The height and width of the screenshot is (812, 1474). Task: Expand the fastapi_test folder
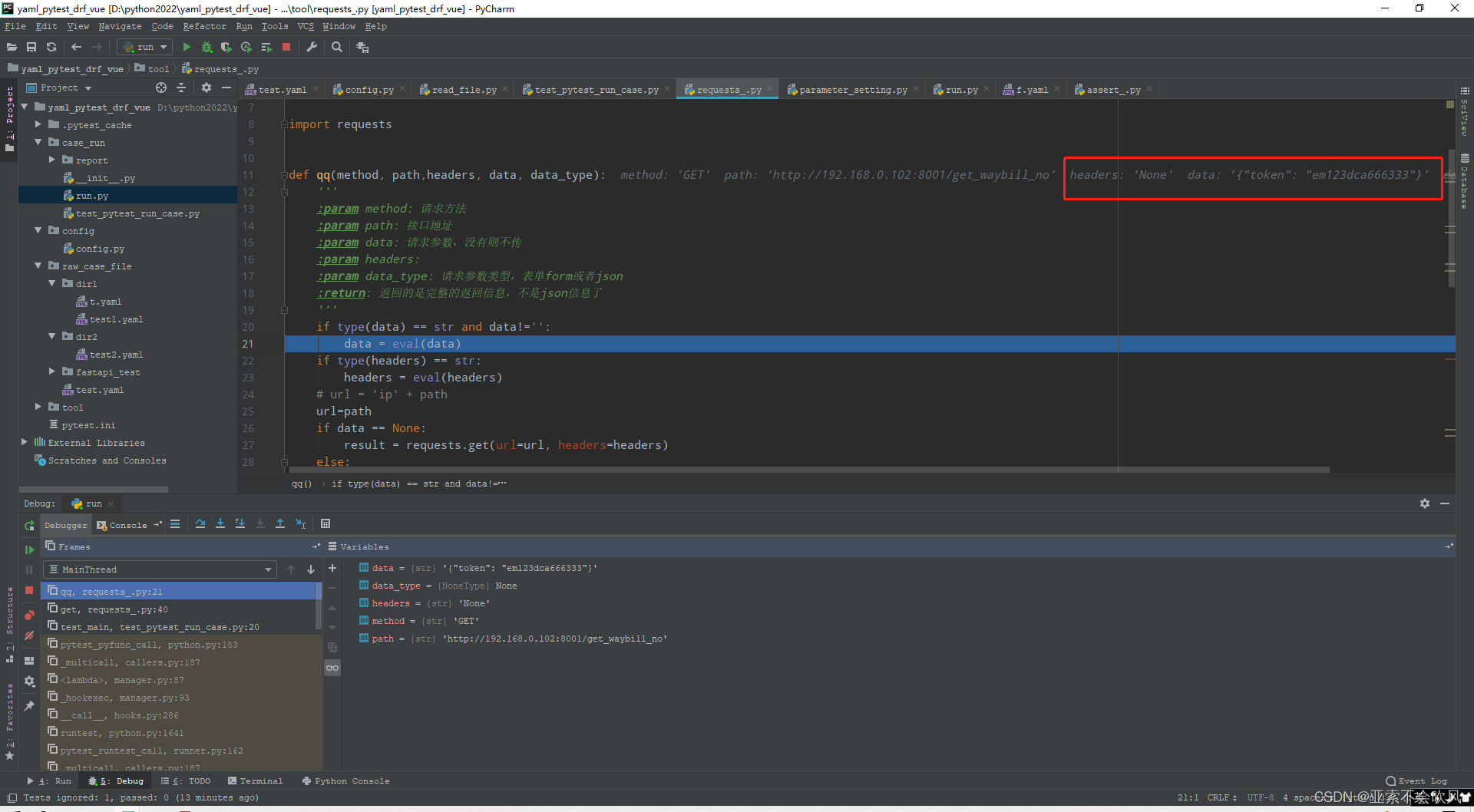51,371
